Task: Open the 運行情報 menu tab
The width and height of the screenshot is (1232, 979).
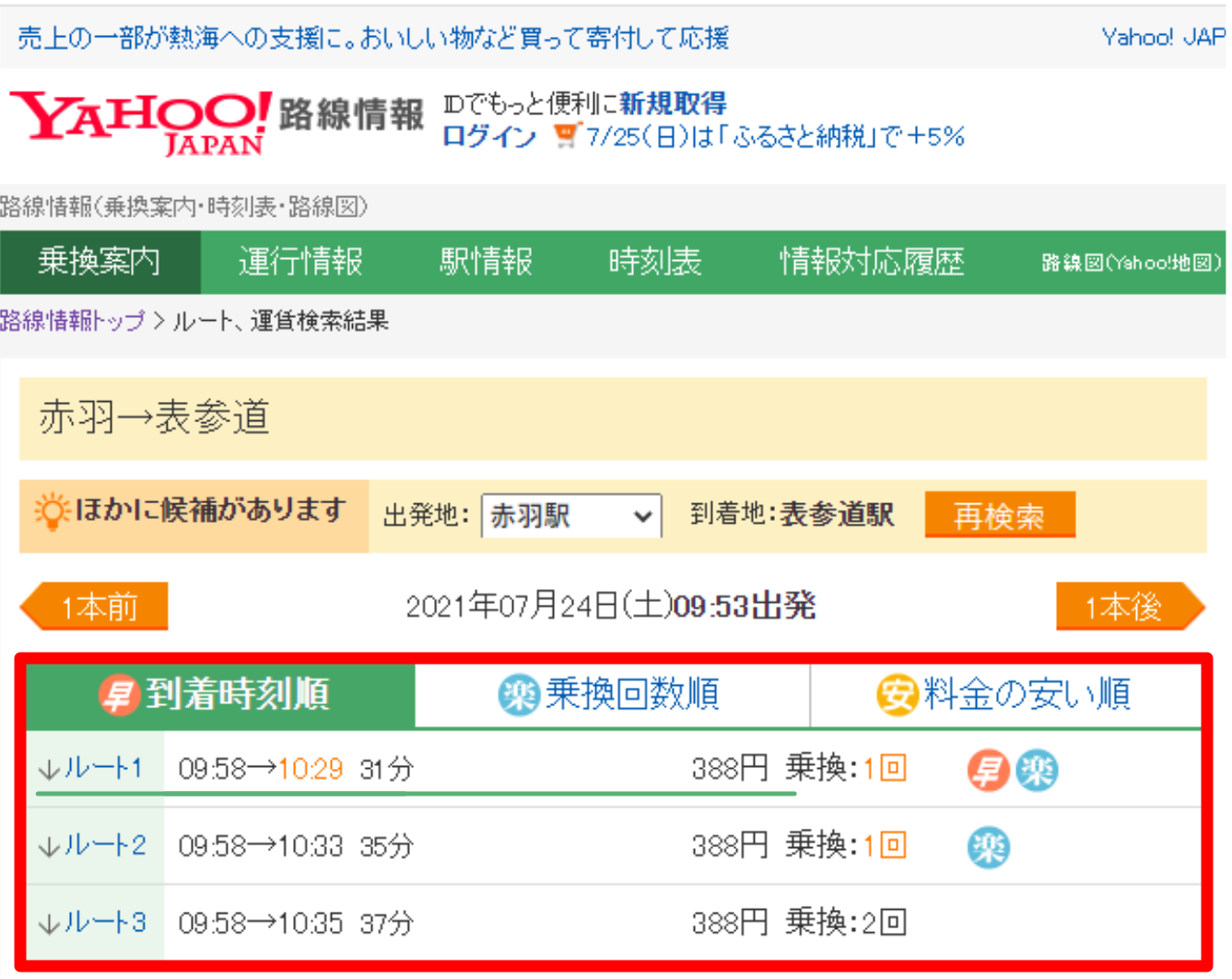Action: click(300, 262)
